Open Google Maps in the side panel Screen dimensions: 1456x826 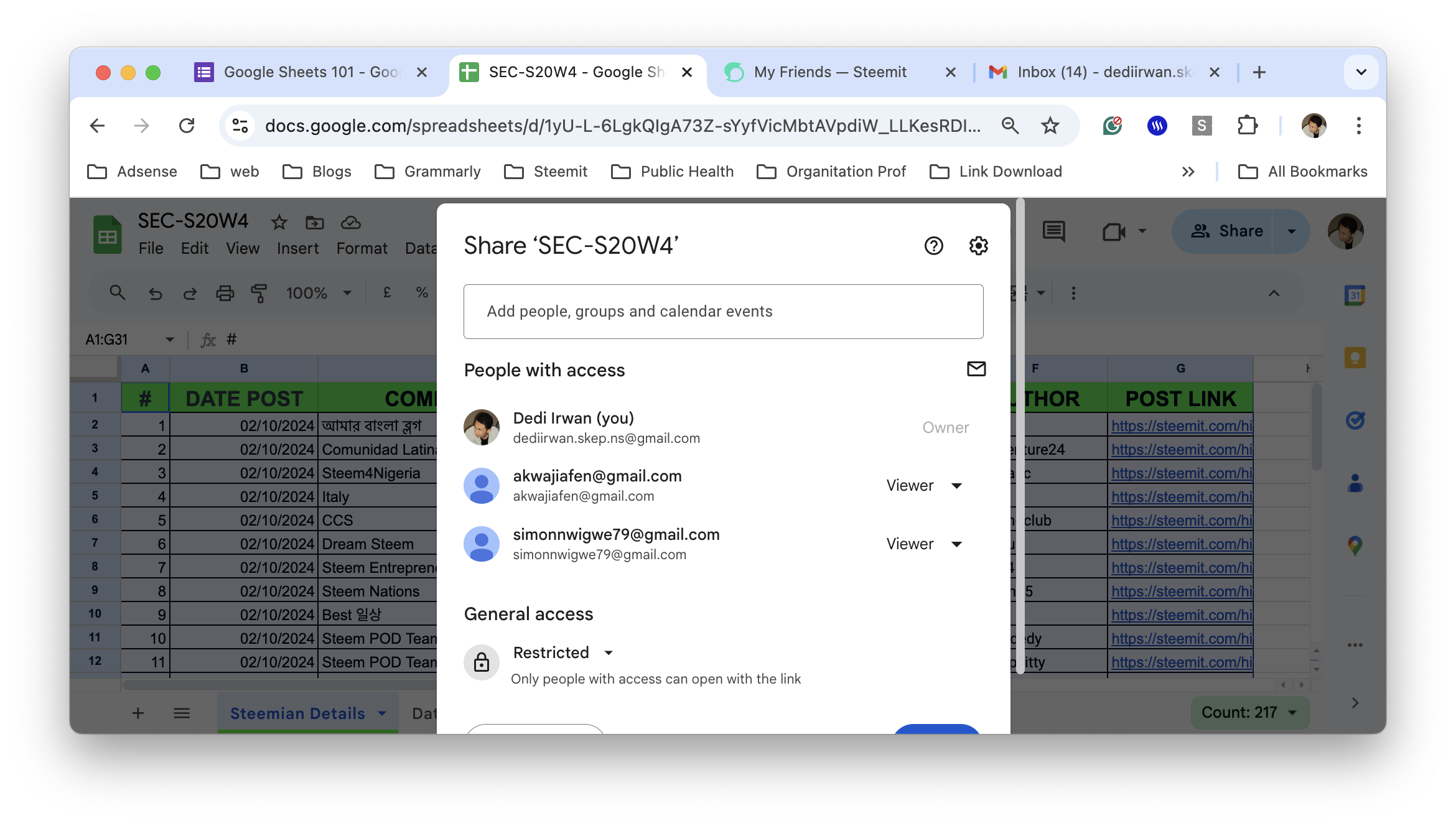coord(1355,545)
